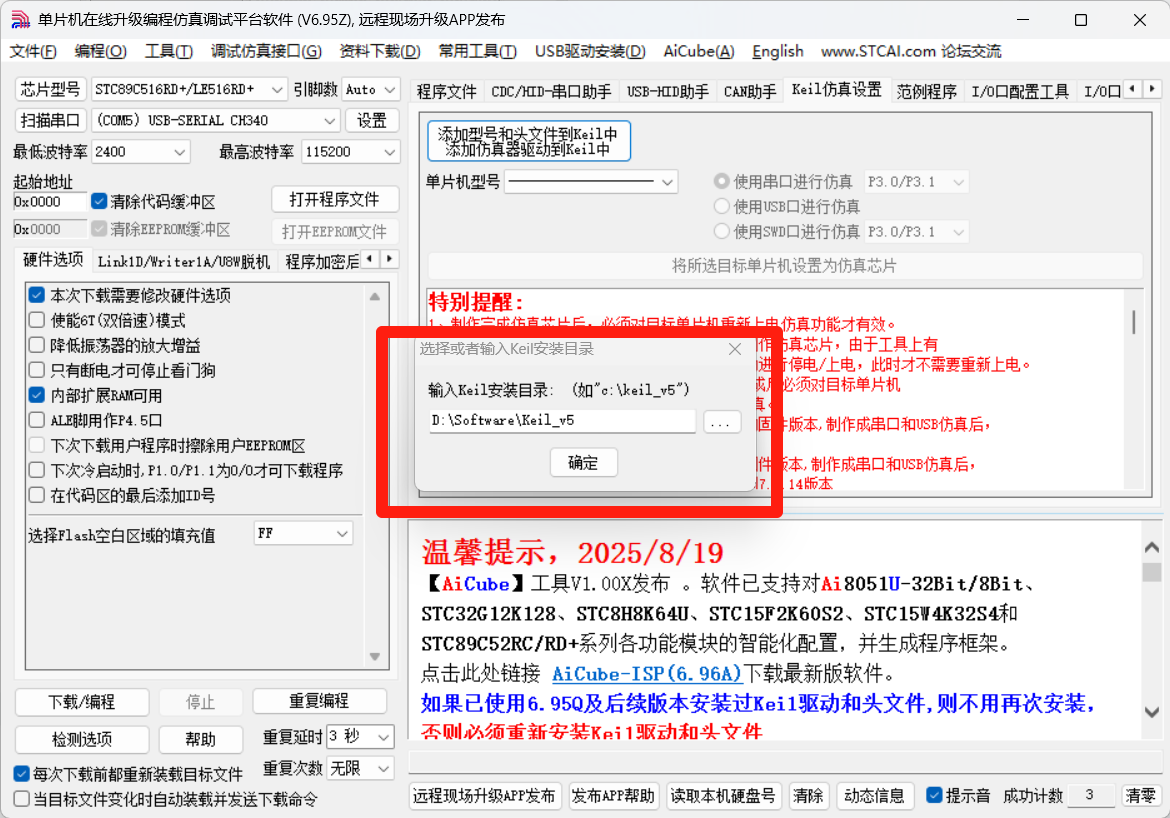Click 添加型号和头文件到Keil中 button

[x=529, y=141]
